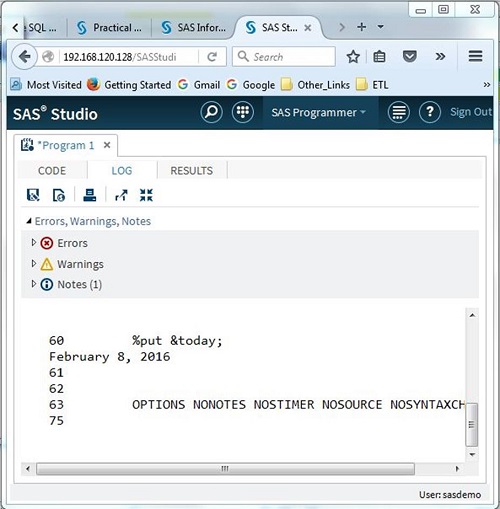Click the Sign Out link
This screenshot has width=500, height=509.
point(471,112)
